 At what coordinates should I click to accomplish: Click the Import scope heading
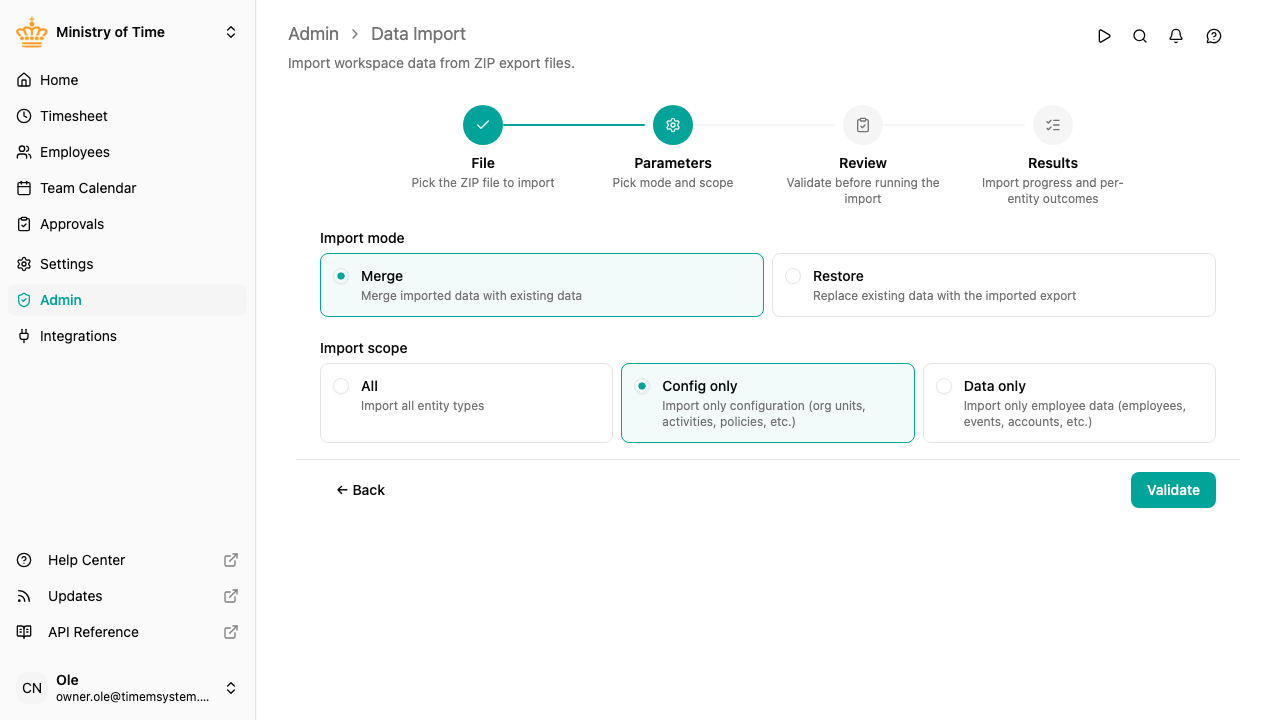pos(364,348)
